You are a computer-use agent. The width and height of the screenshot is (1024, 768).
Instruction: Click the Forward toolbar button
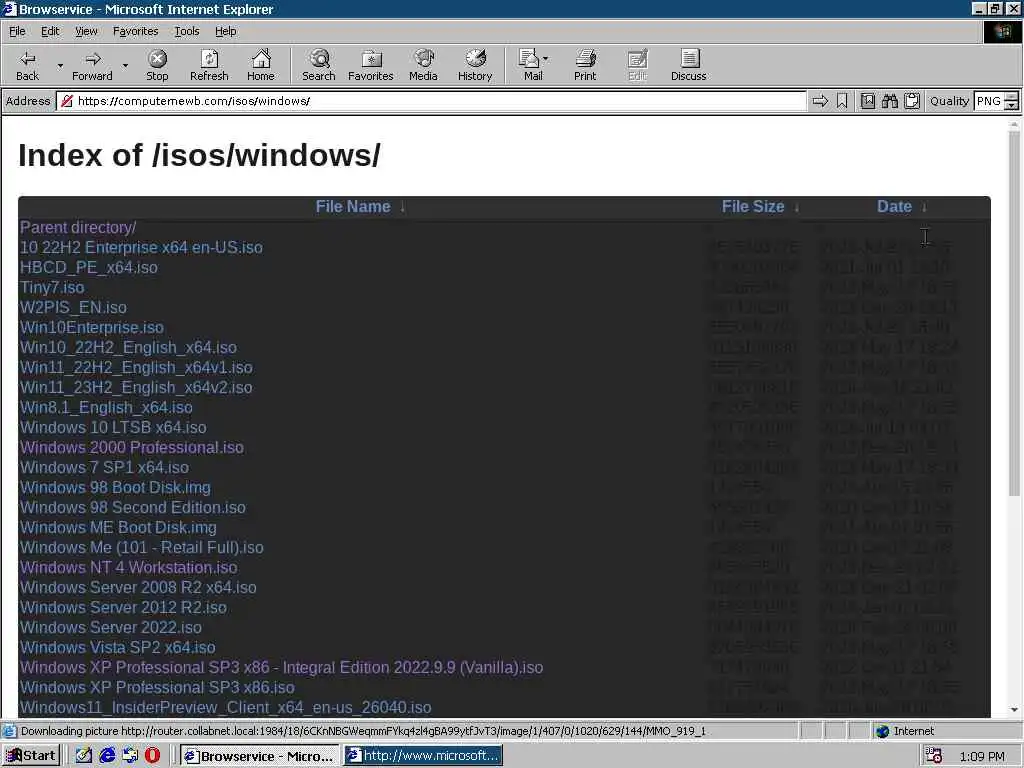(92, 65)
